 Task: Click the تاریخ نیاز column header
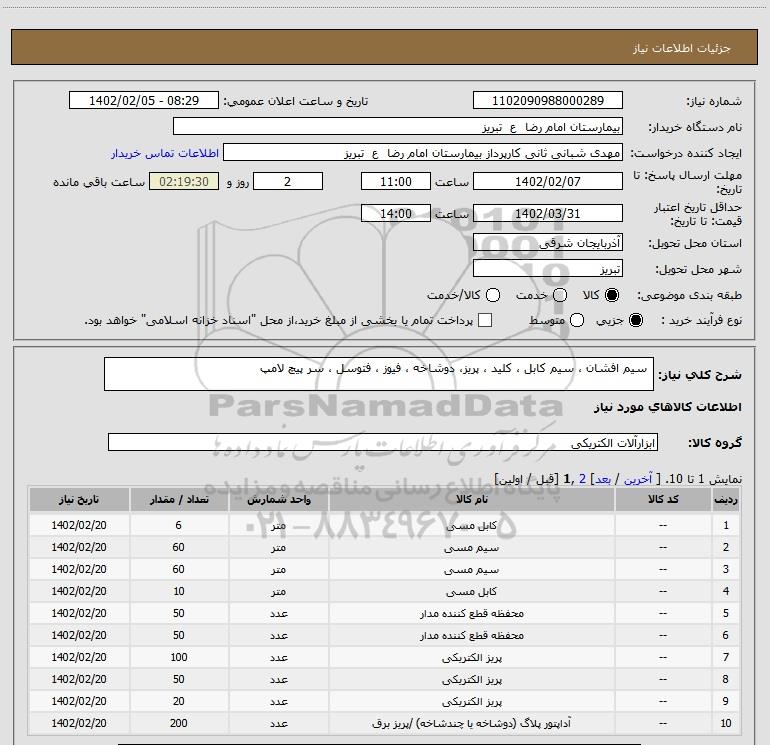pos(79,499)
